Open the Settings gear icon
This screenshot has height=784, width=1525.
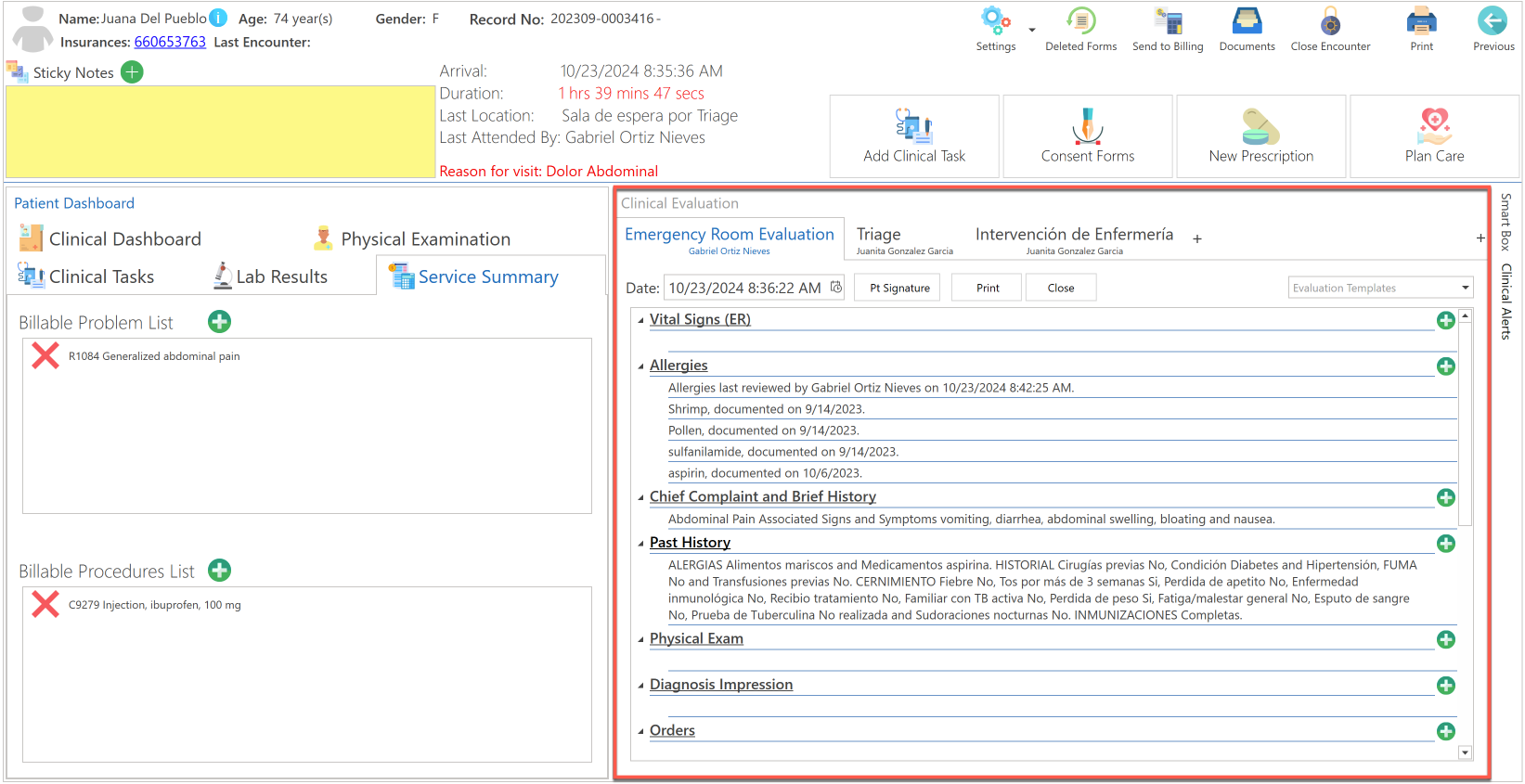(x=995, y=20)
